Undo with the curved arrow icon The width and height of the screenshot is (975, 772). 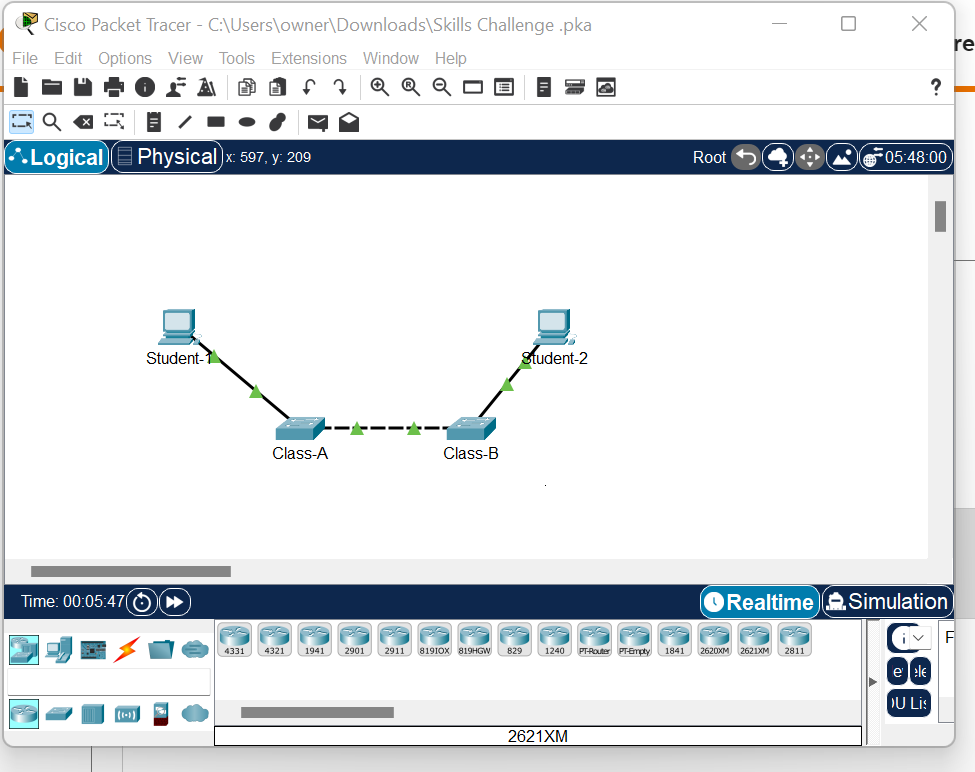point(308,87)
